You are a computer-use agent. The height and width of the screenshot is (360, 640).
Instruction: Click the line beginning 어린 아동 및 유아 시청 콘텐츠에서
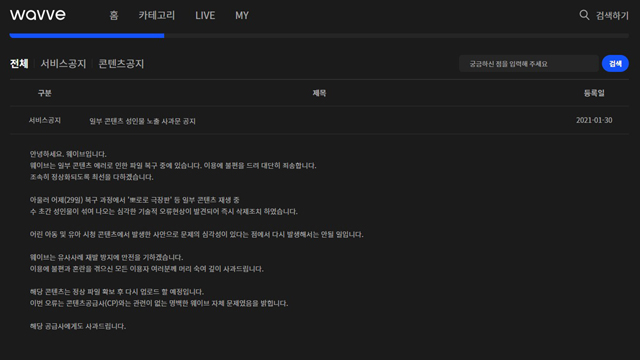196,234
